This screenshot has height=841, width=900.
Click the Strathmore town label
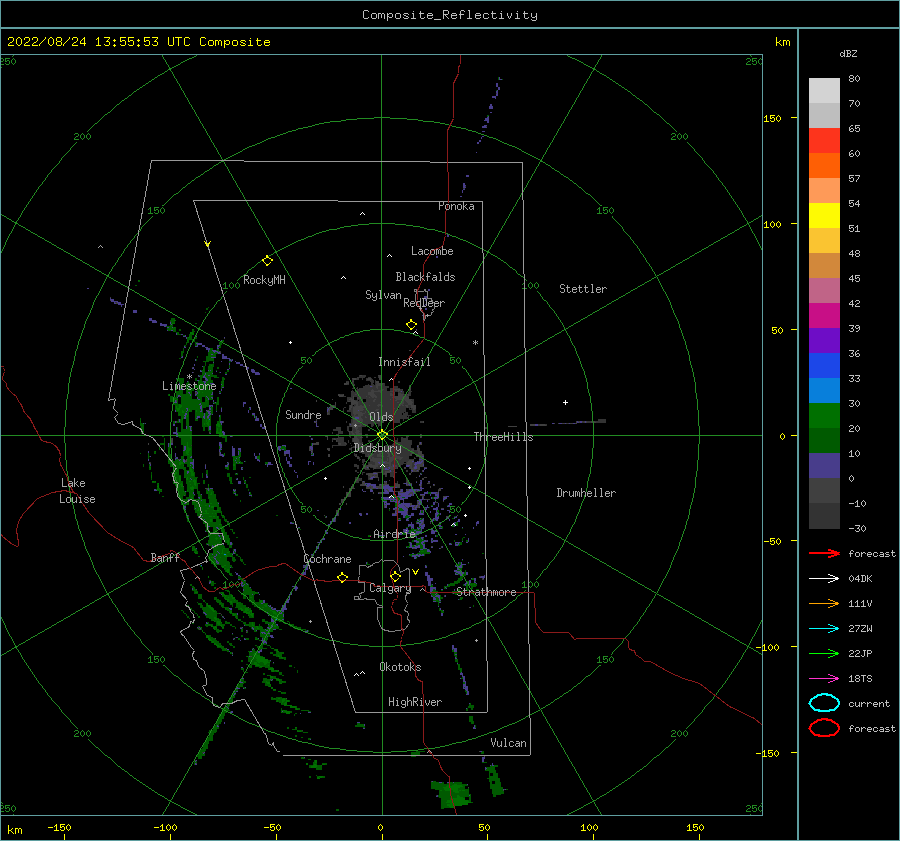click(x=486, y=592)
